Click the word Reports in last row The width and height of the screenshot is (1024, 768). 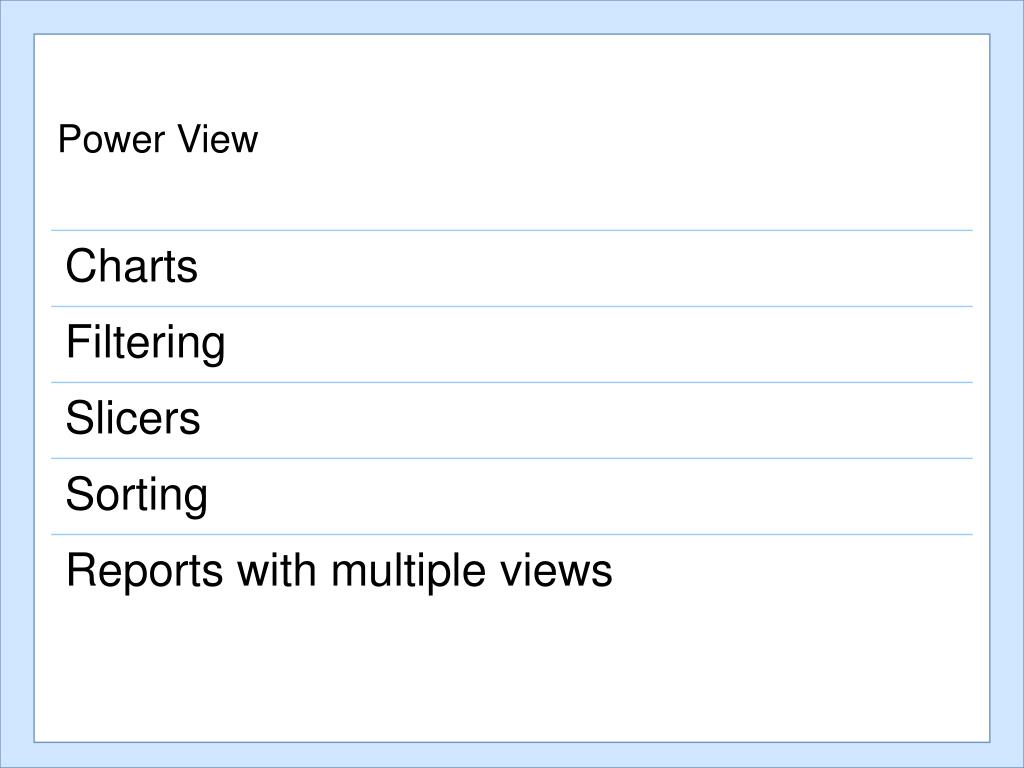[144, 571]
